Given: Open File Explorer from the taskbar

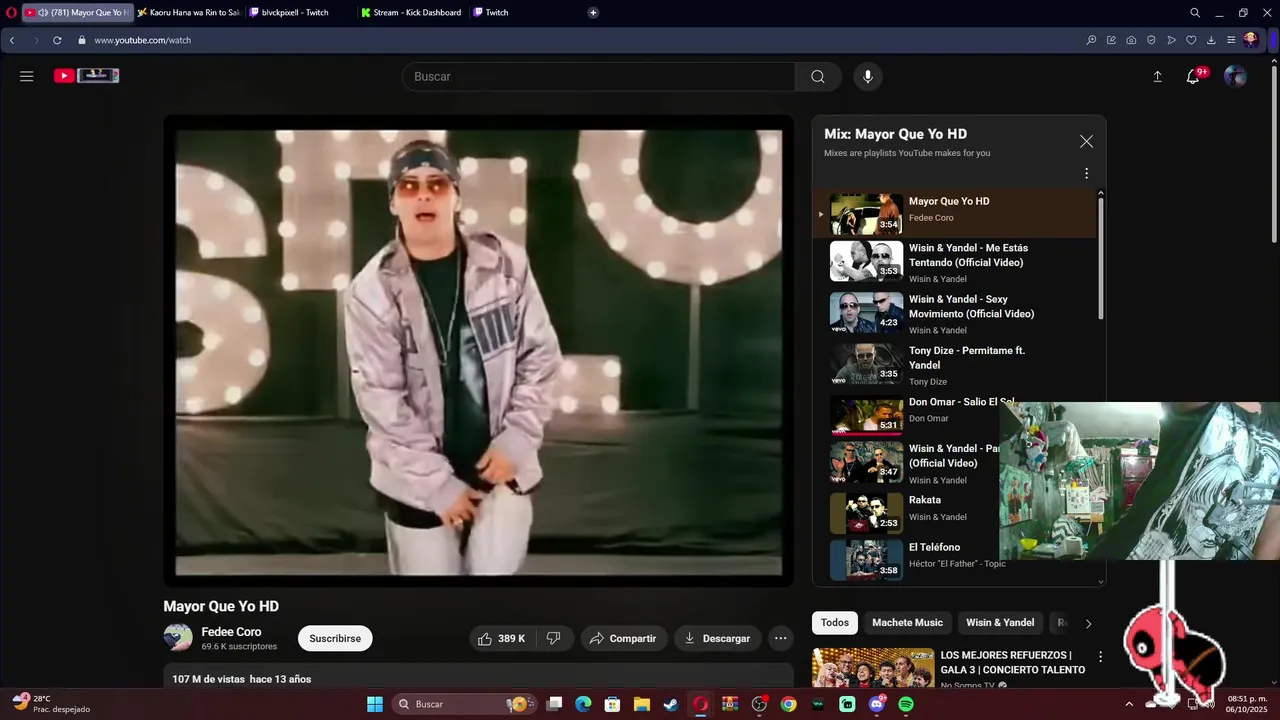Looking at the screenshot, I should point(642,704).
